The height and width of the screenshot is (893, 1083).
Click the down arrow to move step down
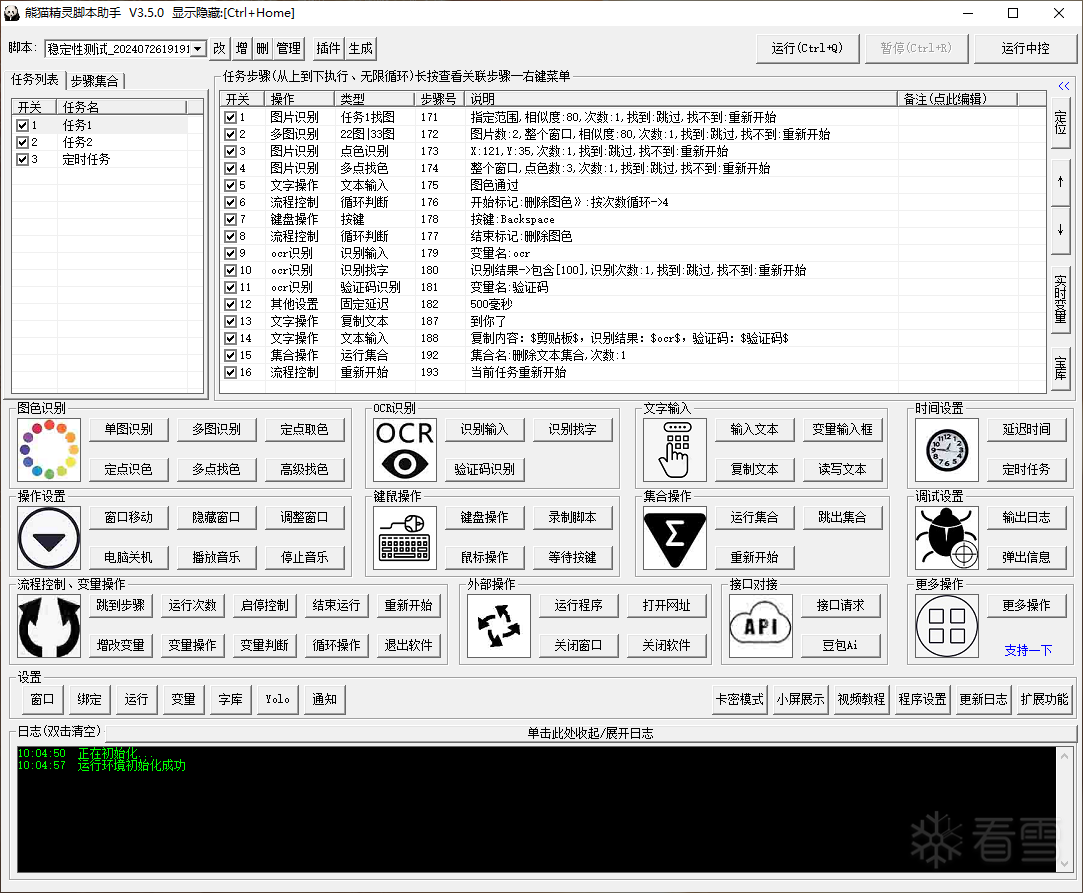(x=1060, y=231)
